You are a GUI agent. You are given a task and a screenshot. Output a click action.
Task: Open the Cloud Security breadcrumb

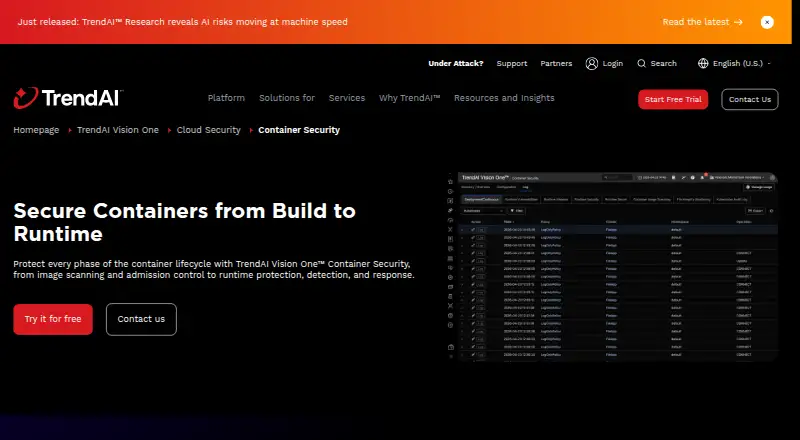[209, 130]
